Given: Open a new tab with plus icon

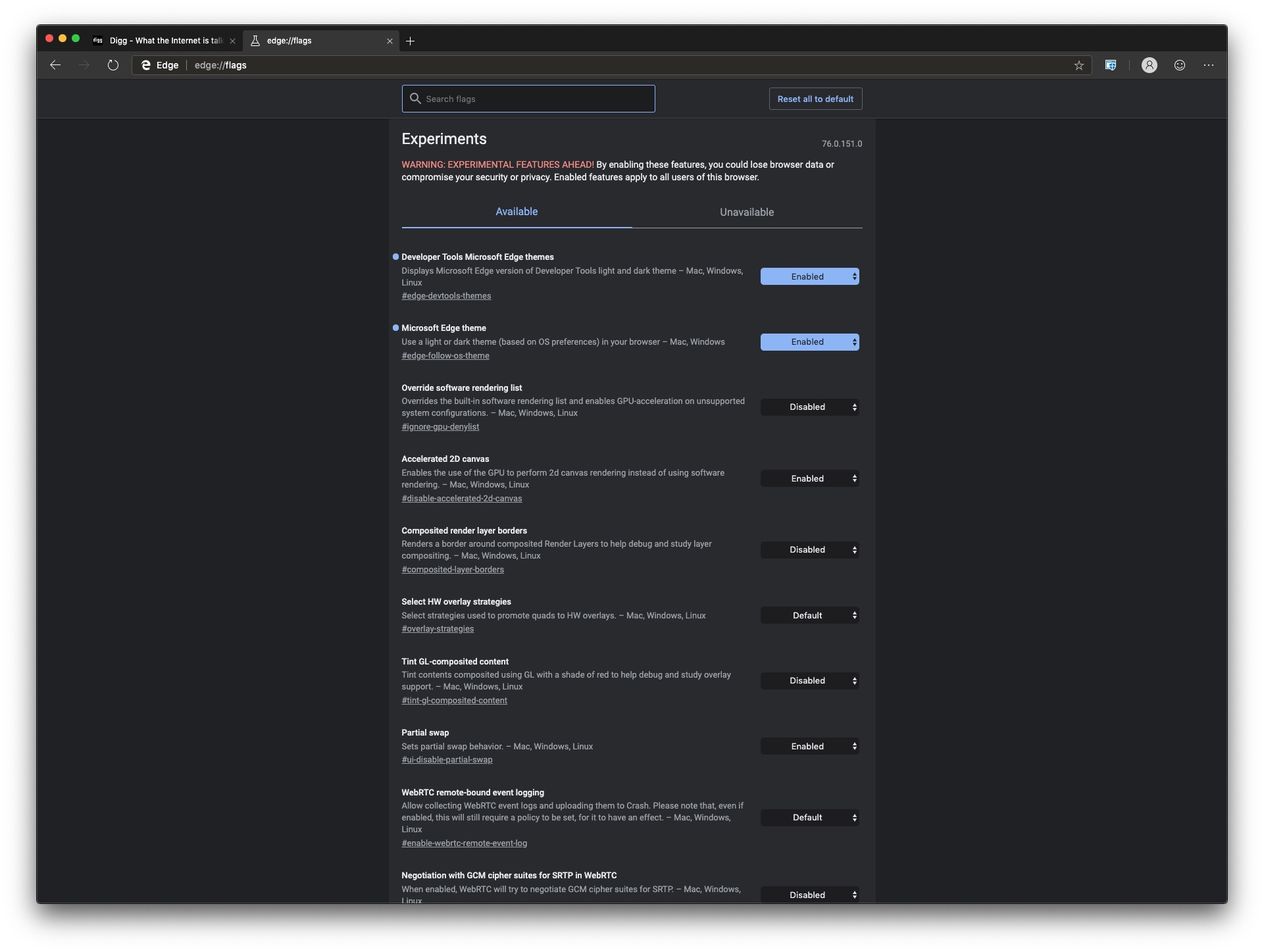Looking at the screenshot, I should pyautogui.click(x=410, y=41).
